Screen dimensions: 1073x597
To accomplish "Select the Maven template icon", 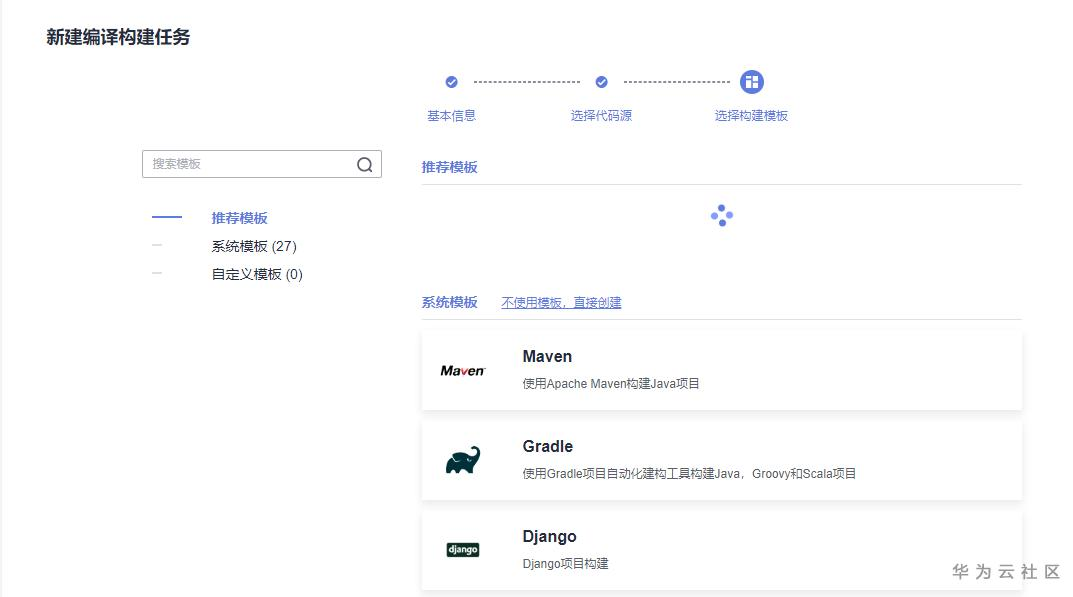I will [x=462, y=372].
